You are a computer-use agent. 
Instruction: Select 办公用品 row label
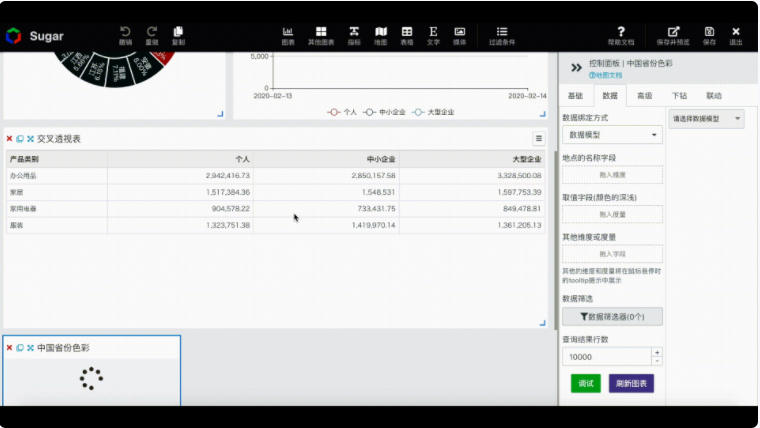[x=23, y=175]
